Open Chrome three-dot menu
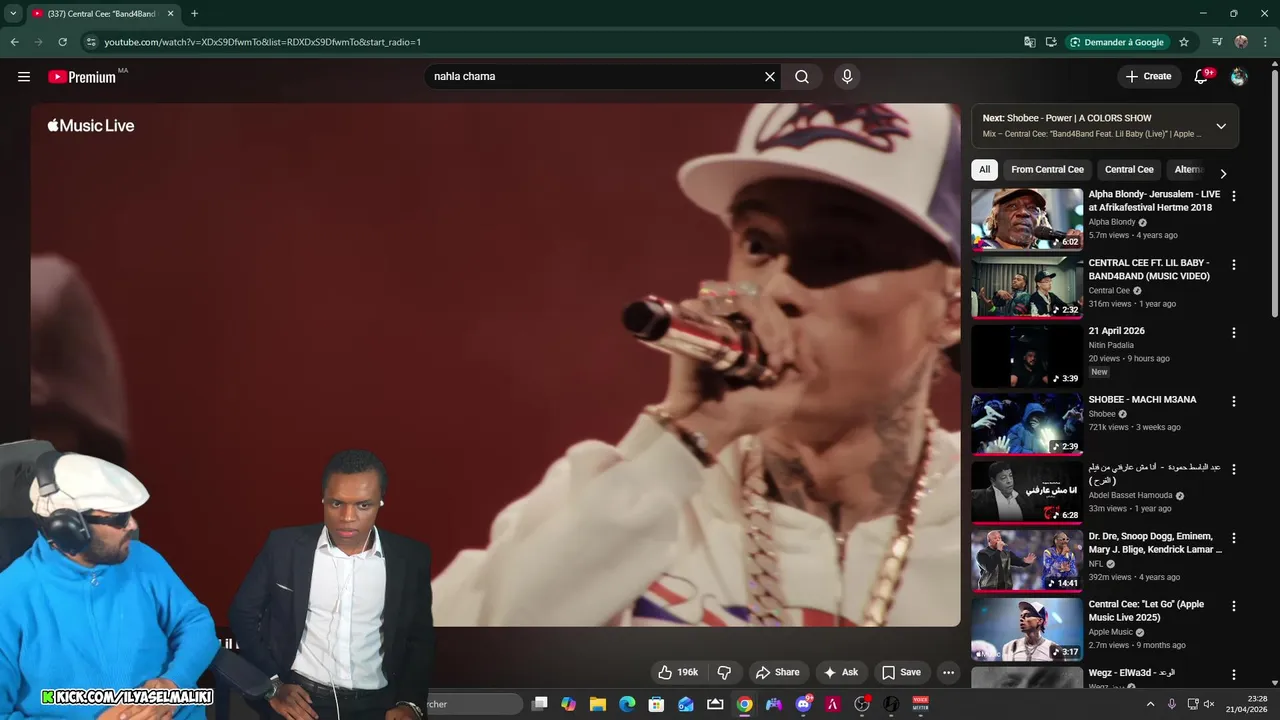1280x720 pixels. (1265, 42)
